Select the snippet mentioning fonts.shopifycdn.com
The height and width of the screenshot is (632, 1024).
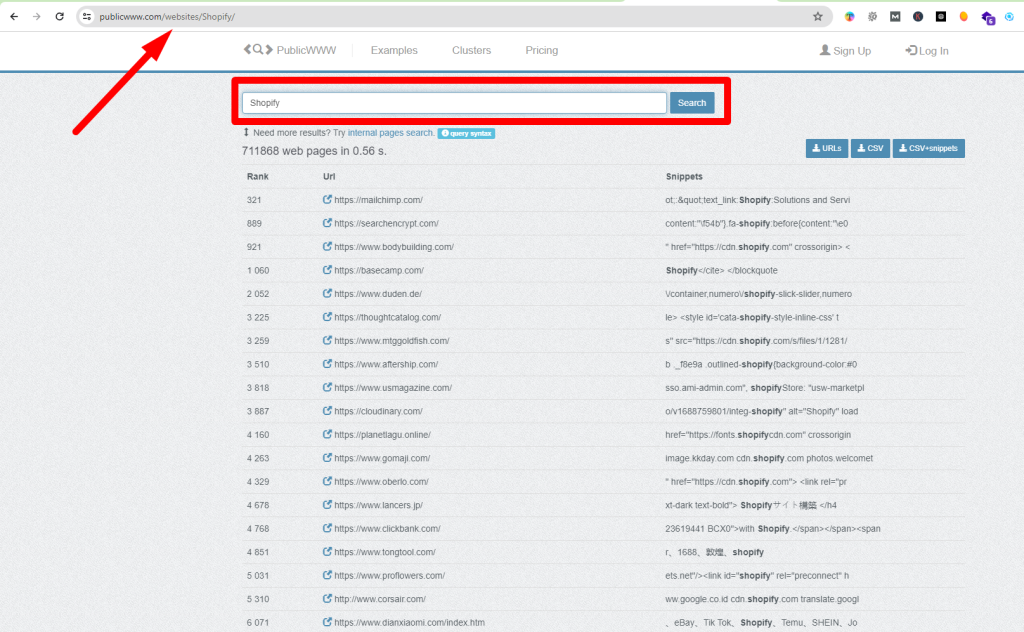[x=758, y=435]
